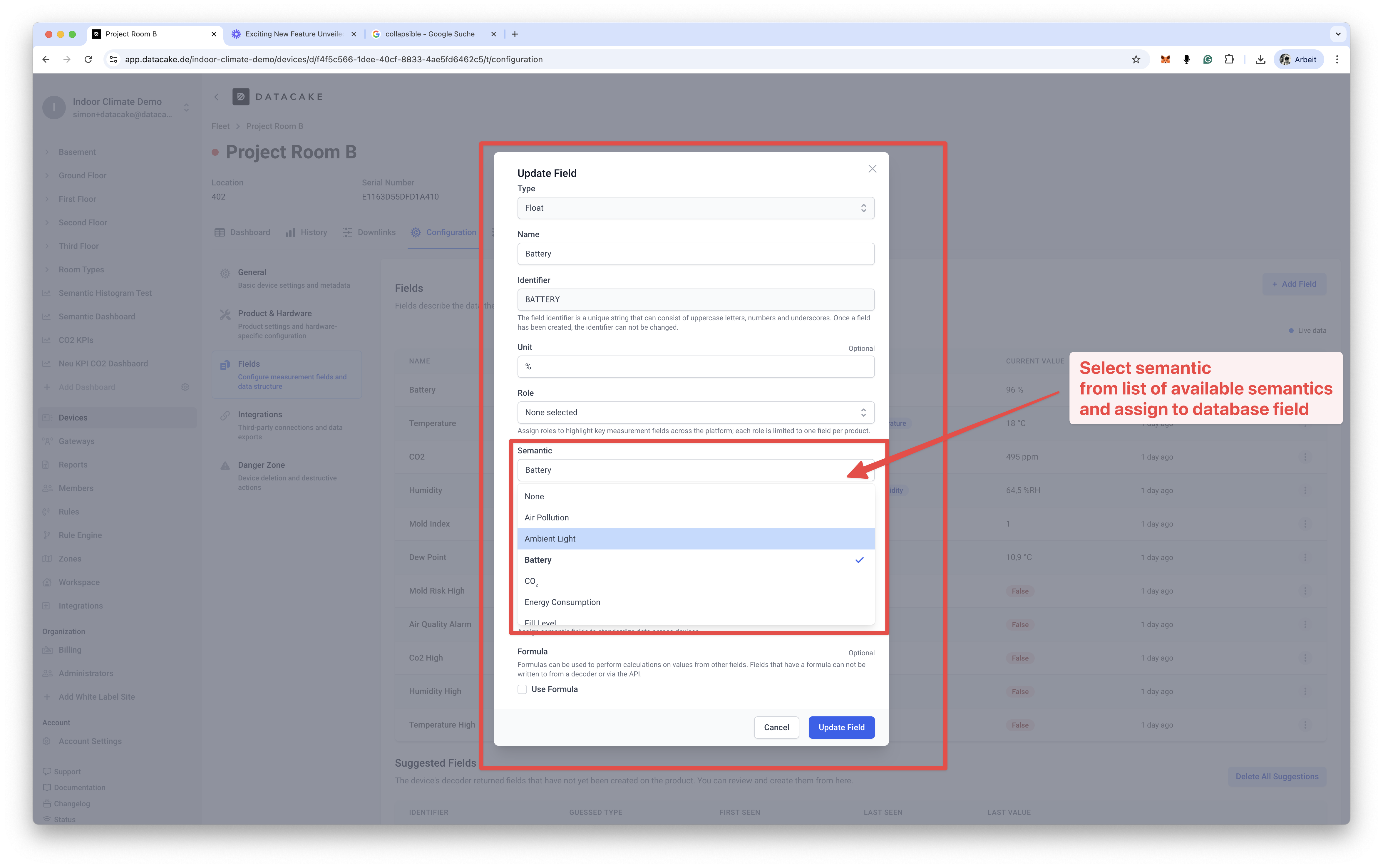Open the Role dropdown None selected
The width and height of the screenshot is (1383, 868).
coord(695,412)
